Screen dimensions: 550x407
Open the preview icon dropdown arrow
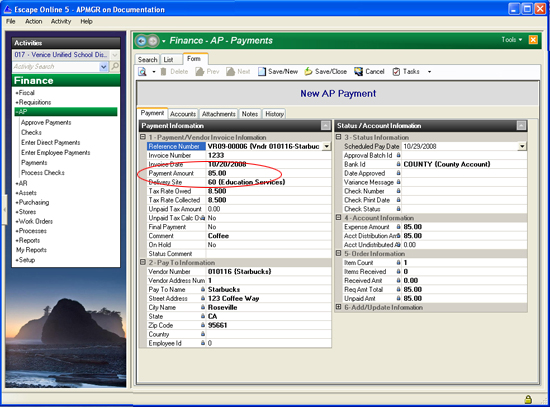pyautogui.click(x=154, y=72)
